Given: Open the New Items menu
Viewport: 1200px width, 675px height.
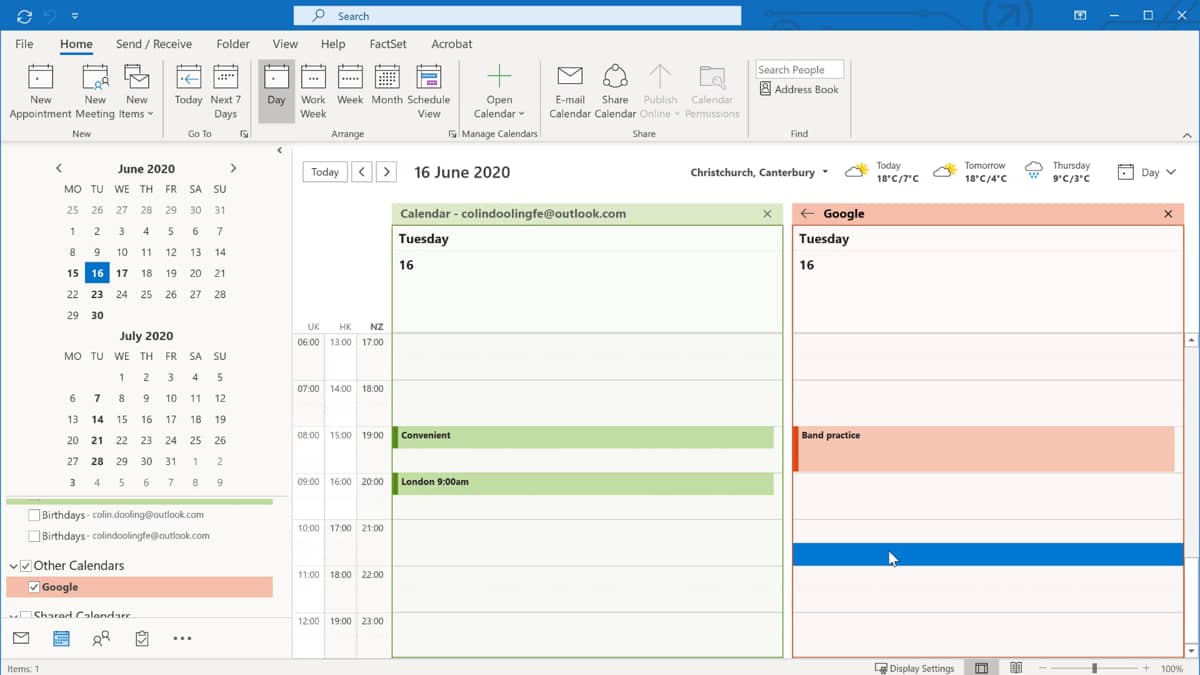Looking at the screenshot, I should [x=136, y=92].
